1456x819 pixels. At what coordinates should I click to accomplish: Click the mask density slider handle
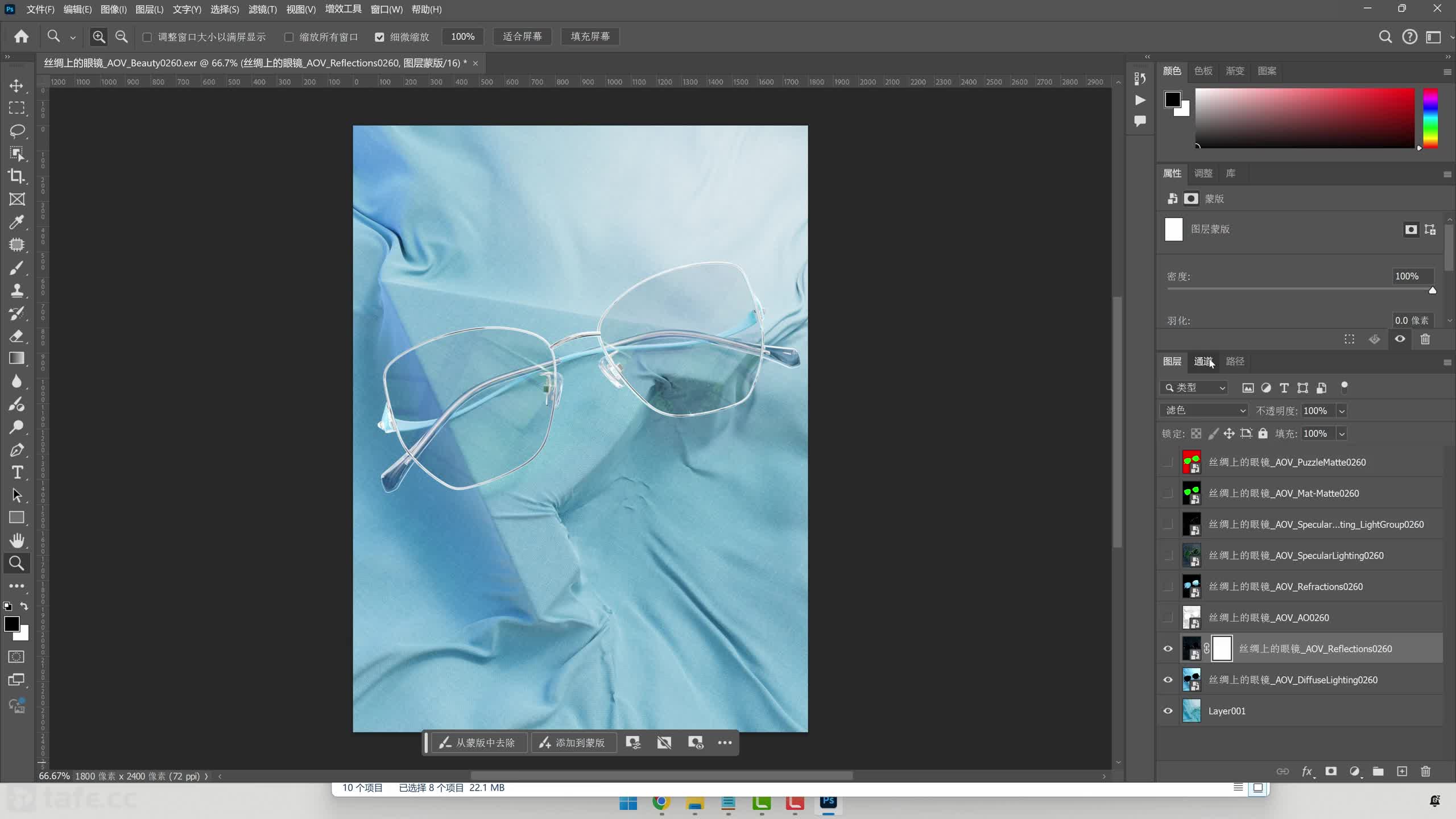tap(1432, 291)
